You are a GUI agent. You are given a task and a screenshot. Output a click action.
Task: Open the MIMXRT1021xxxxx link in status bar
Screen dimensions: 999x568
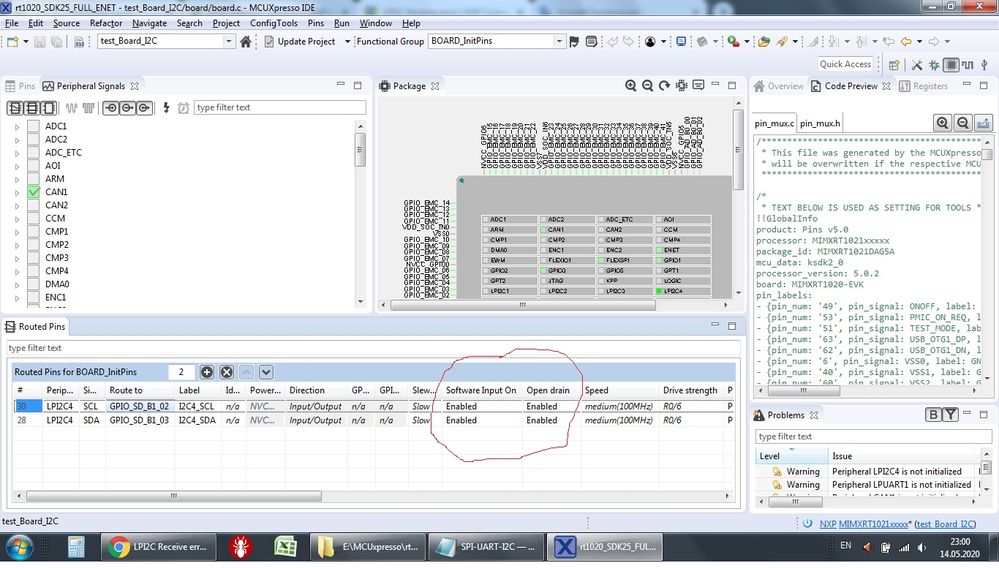point(873,523)
